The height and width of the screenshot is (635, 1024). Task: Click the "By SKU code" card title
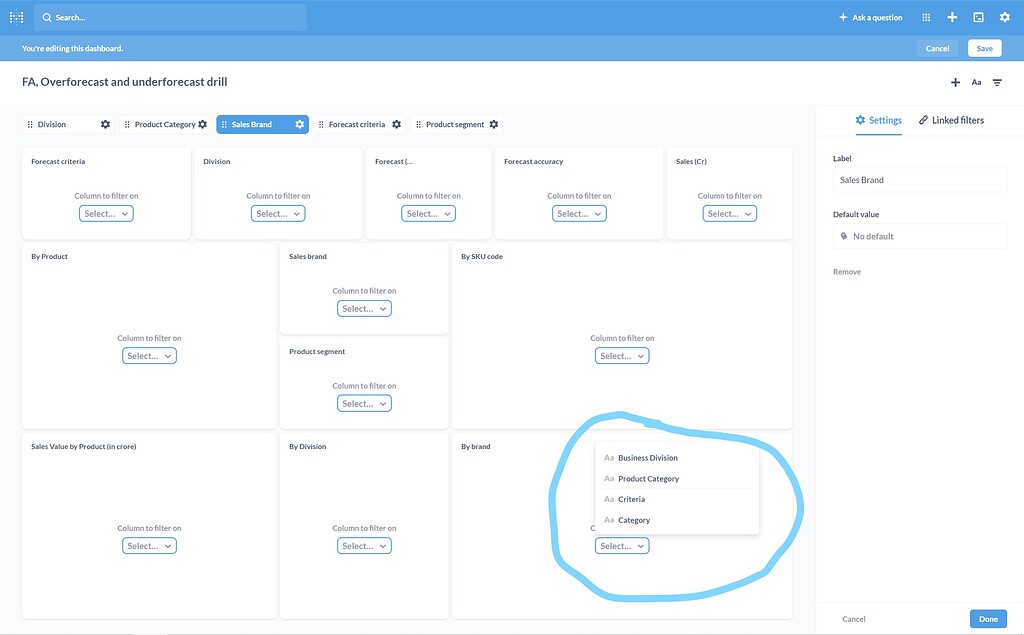[482, 257]
